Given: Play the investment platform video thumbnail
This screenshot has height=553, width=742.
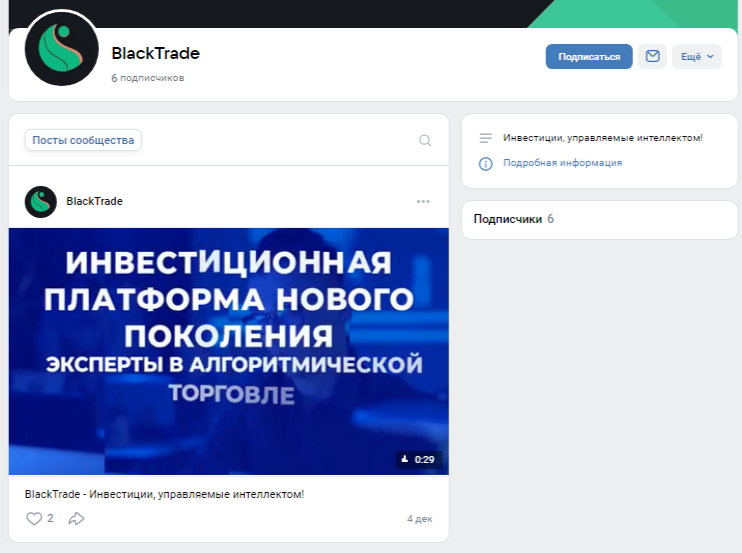Looking at the screenshot, I should click(x=229, y=351).
